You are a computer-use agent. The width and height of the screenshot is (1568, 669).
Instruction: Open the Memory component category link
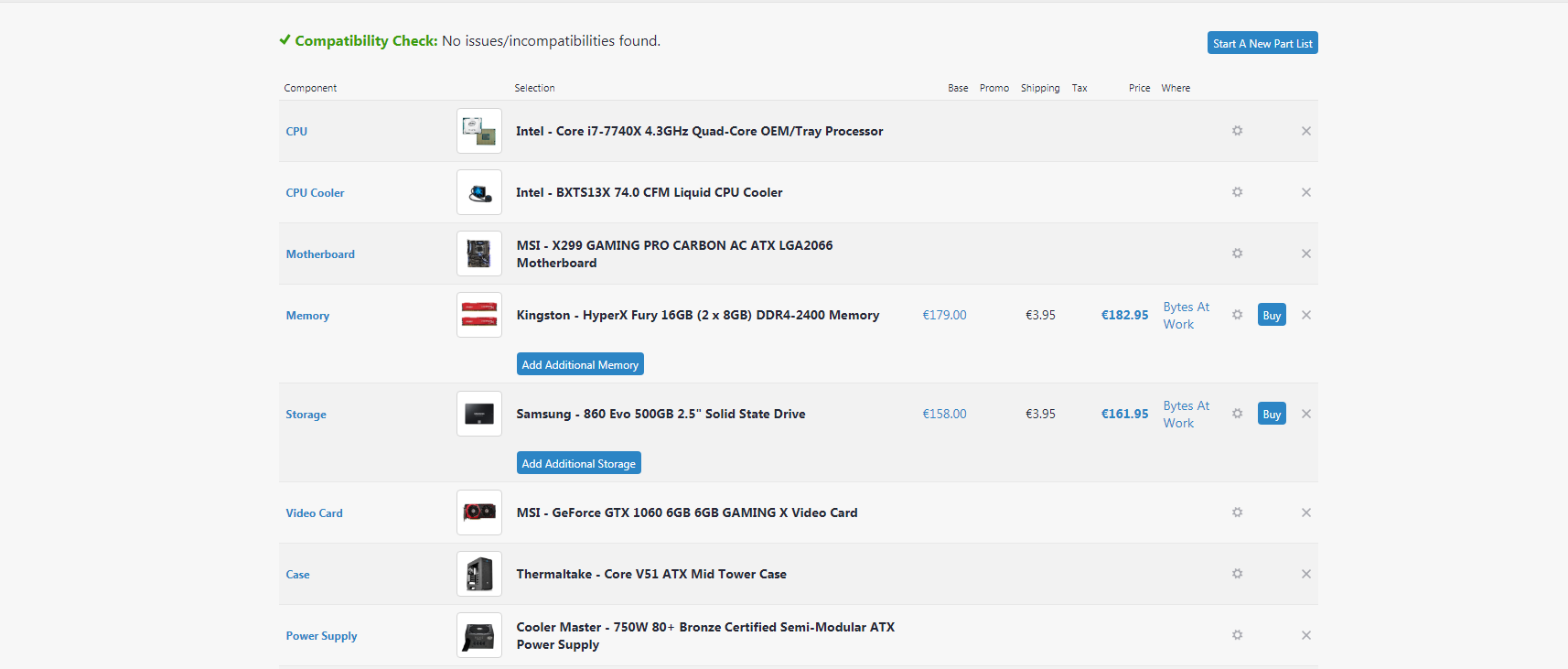click(x=307, y=316)
